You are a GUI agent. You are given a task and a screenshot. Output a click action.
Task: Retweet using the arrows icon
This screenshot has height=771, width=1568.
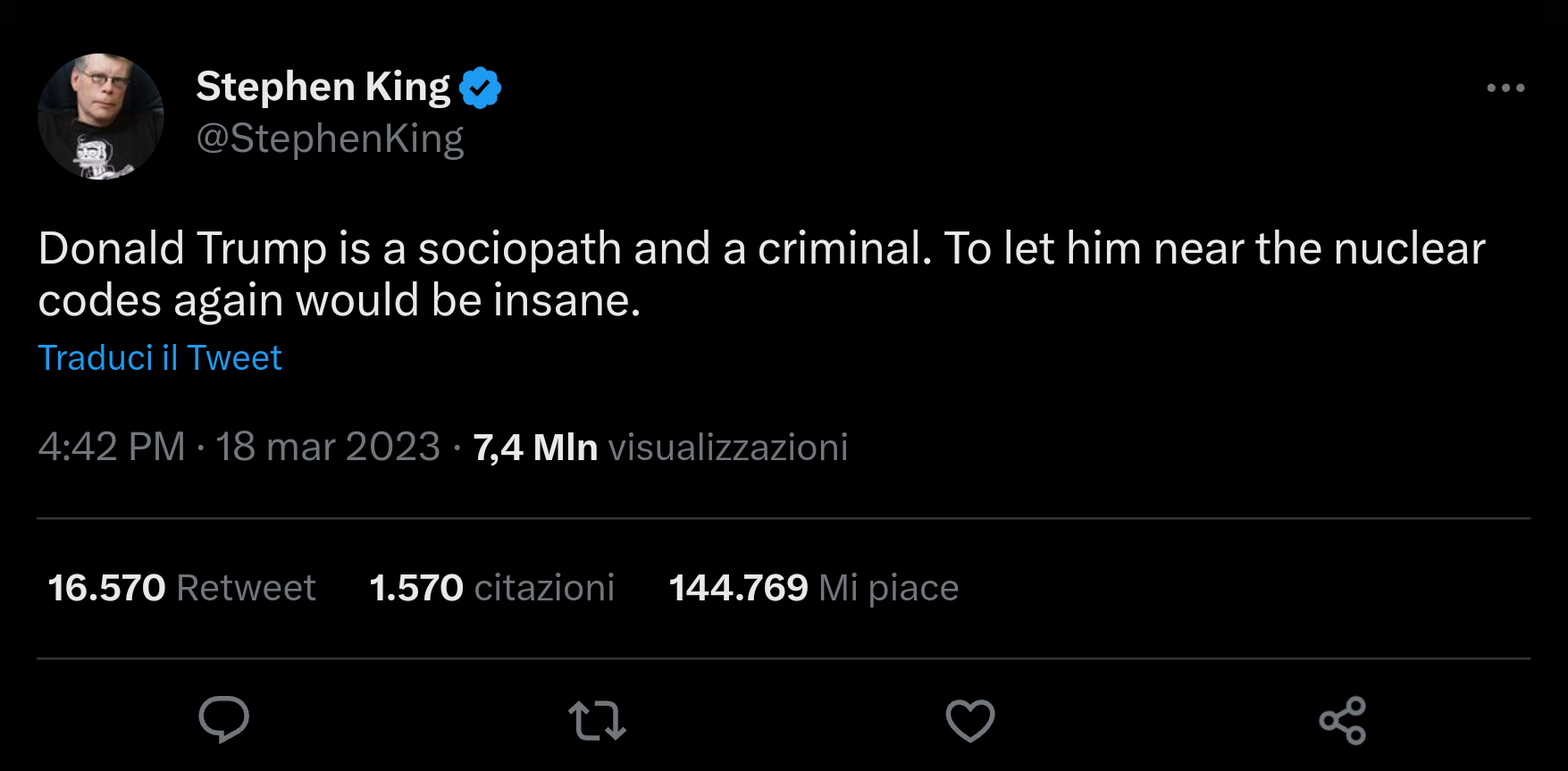tap(597, 720)
